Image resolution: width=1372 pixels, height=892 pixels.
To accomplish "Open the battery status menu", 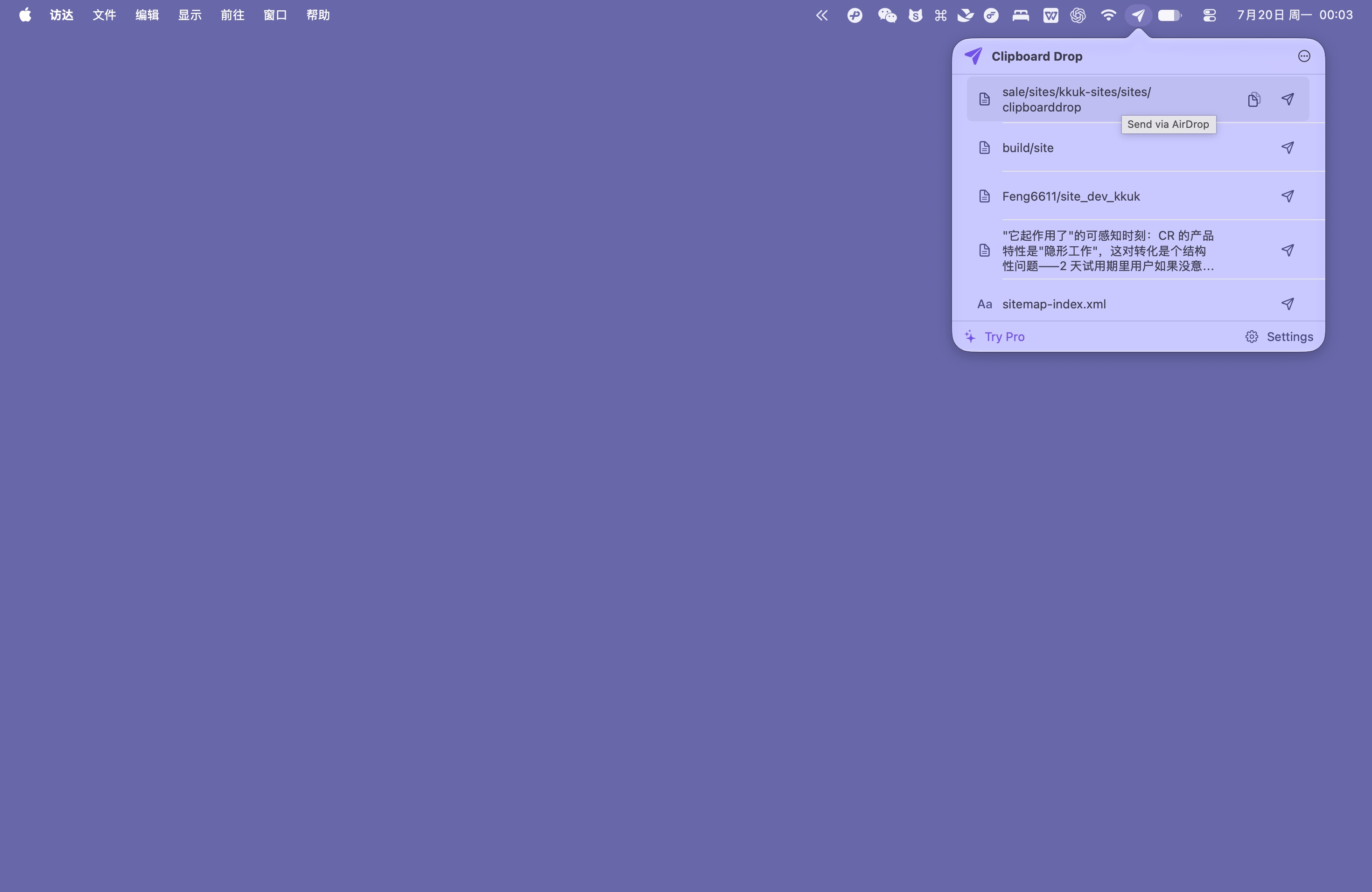I will 1169,15.
